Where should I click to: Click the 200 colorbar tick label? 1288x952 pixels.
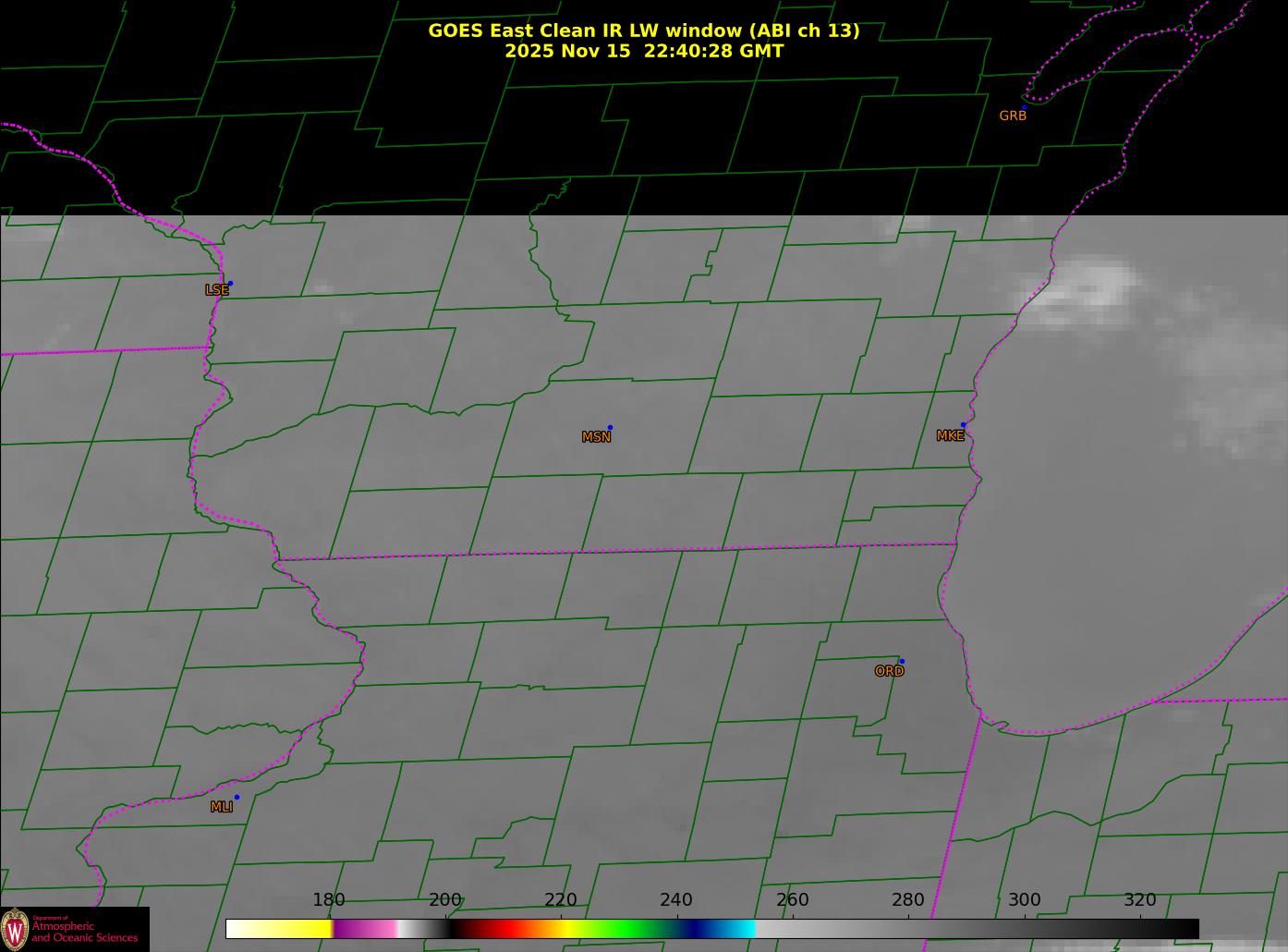445,899
